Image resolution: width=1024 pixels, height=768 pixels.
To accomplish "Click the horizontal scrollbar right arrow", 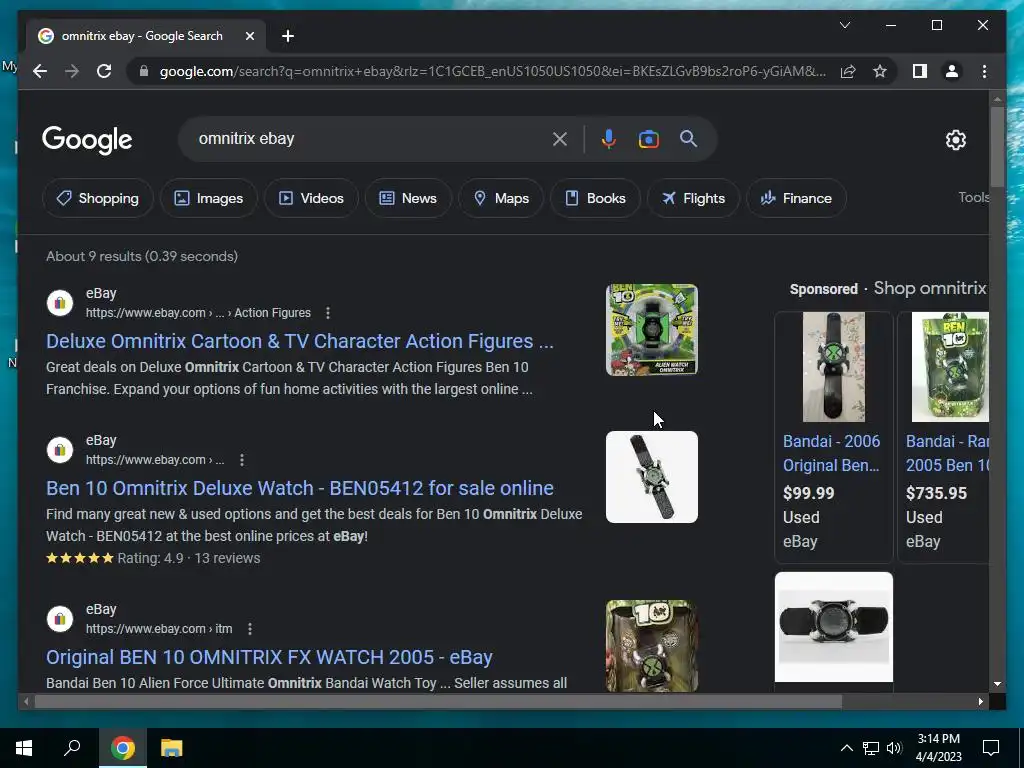I will [x=981, y=701].
